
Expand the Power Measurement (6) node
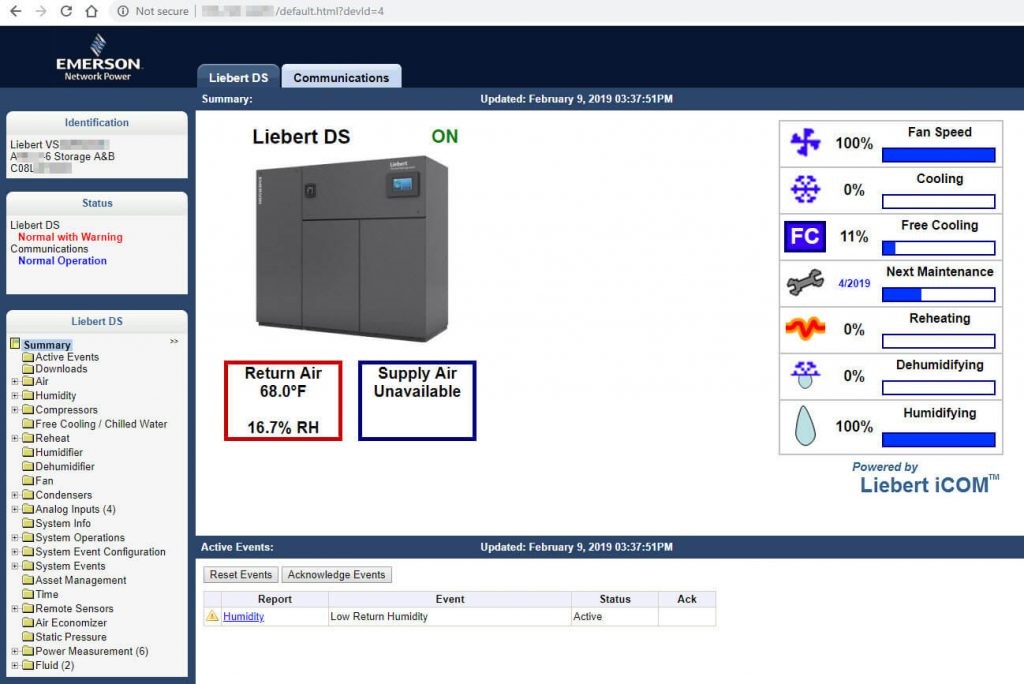pyautogui.click(x=14, y=651)
